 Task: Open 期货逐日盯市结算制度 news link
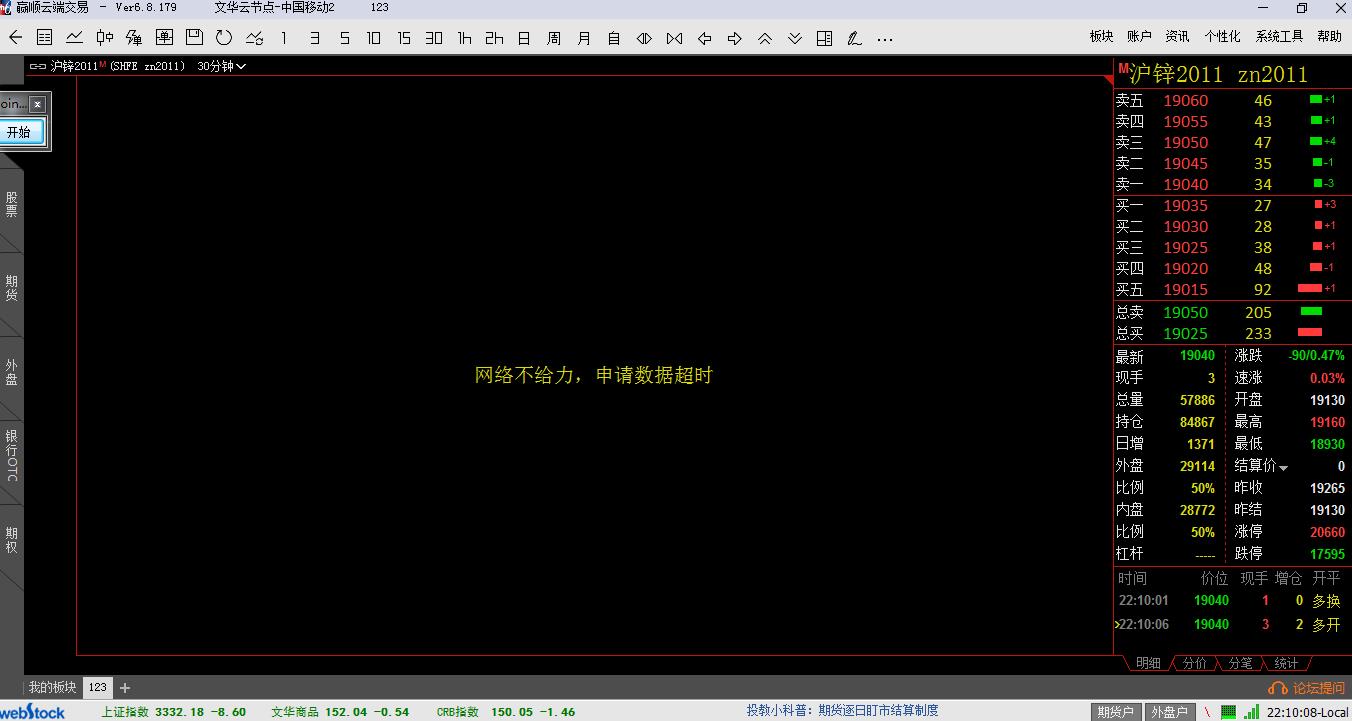pyautogui.click(x=878, y=711)
